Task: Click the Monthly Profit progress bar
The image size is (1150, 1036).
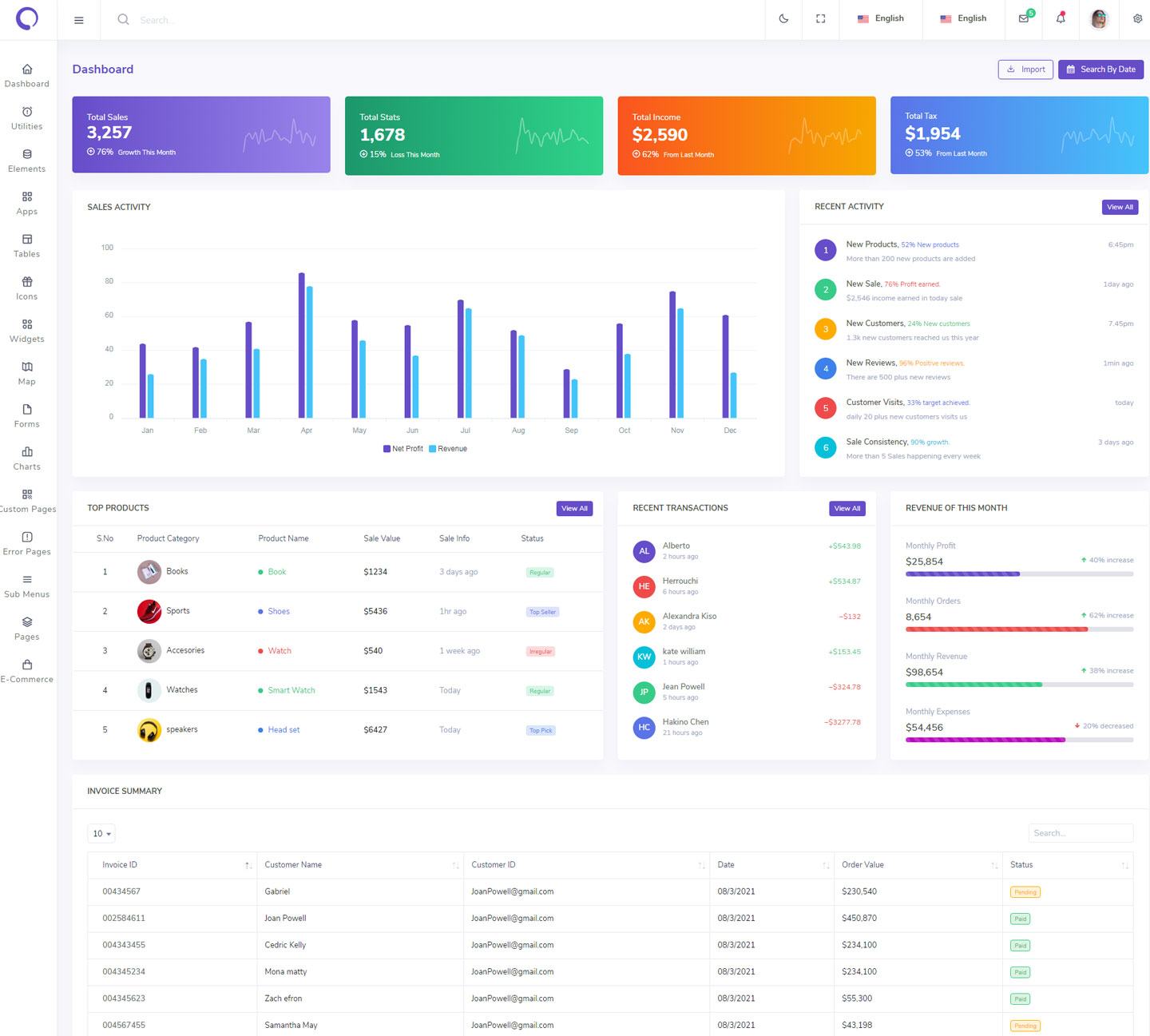Action: click(x=1019, y=574)
